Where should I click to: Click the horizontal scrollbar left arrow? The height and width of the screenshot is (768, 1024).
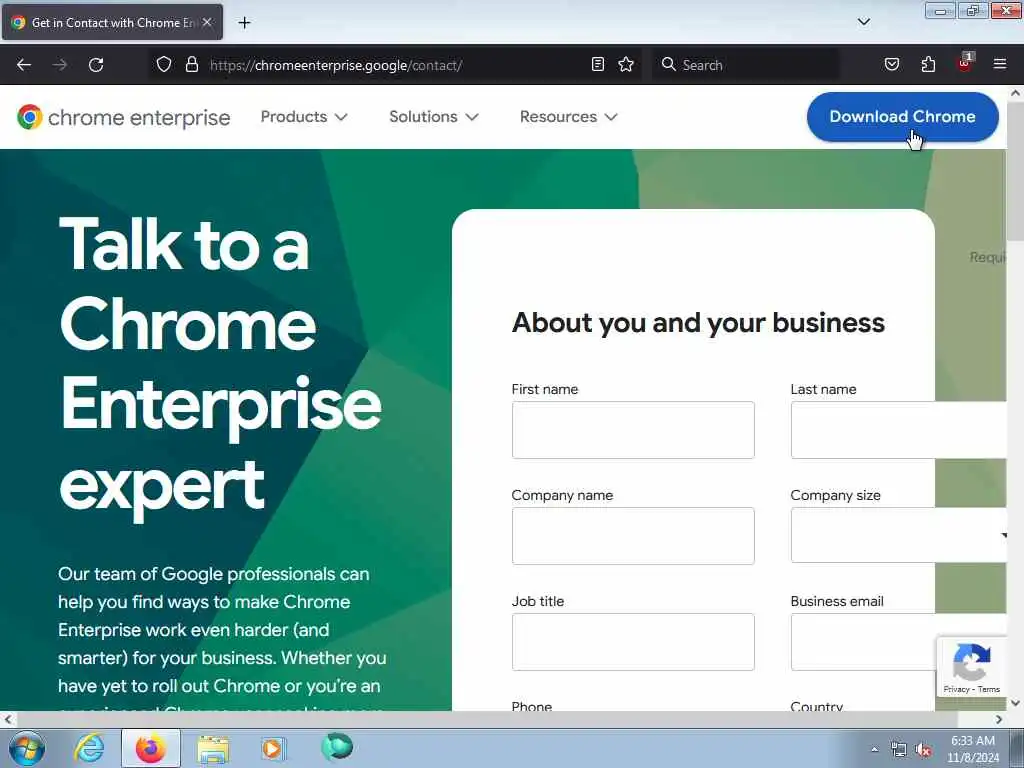click(x=8, y=719)
